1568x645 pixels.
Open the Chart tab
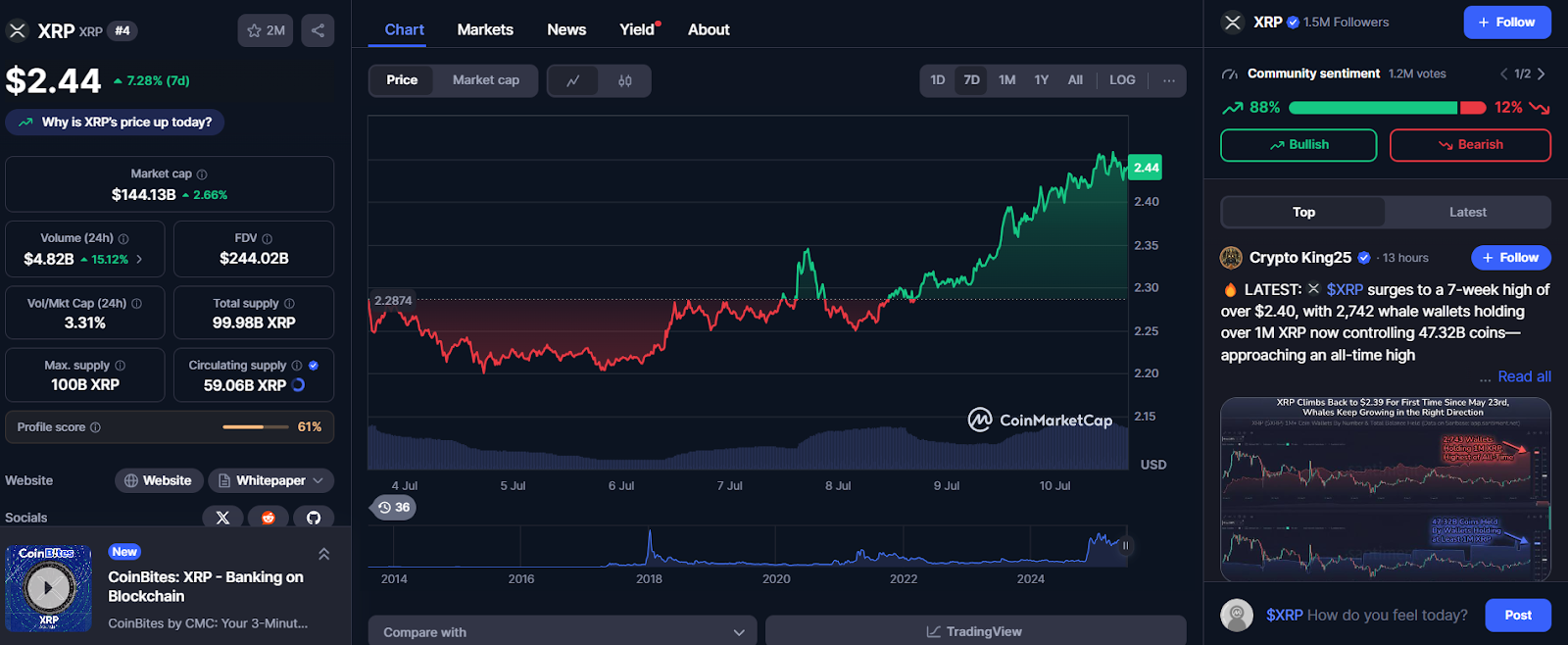point(404,29)
